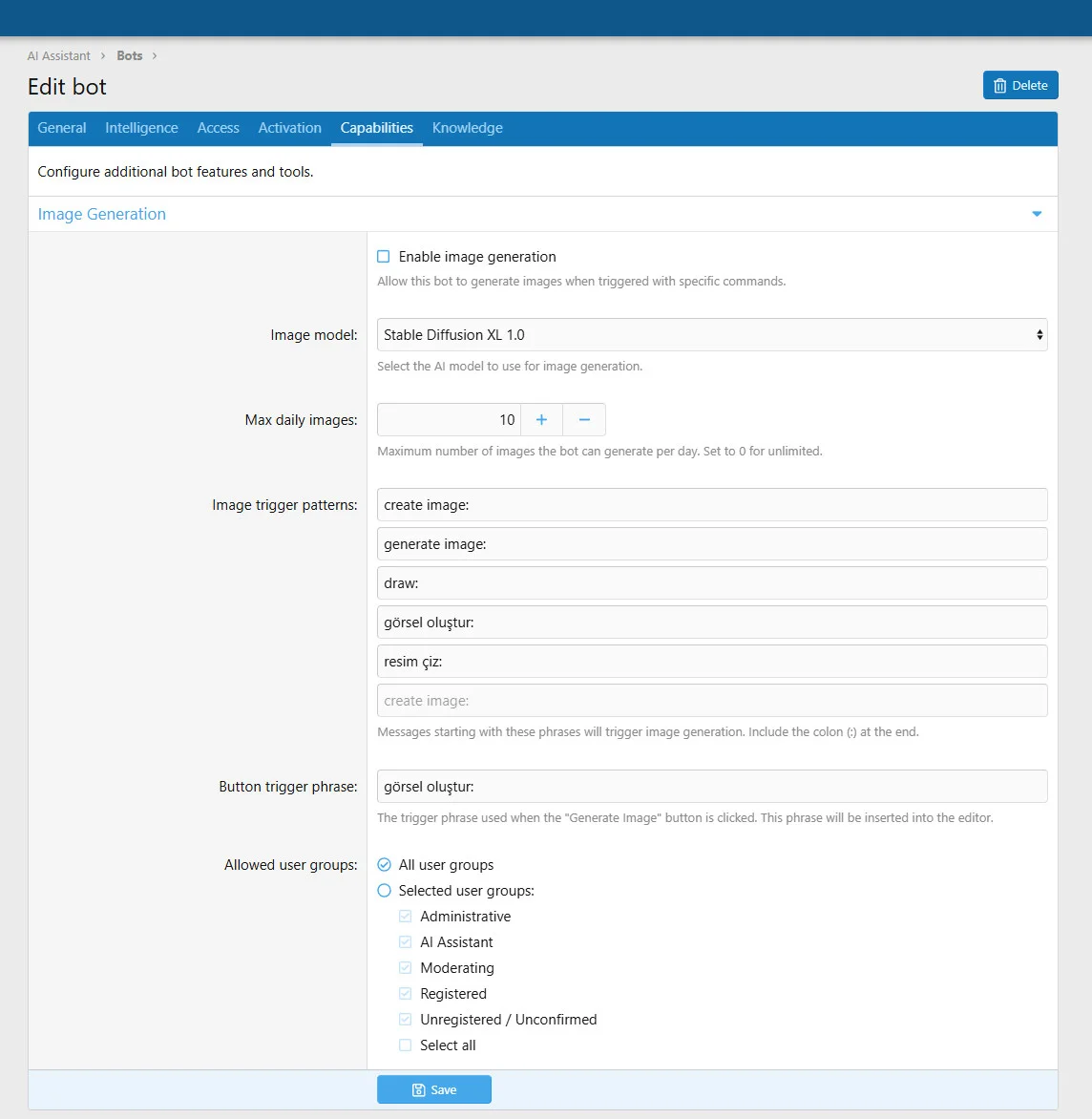The image size is (1092, 1119).
Task: Decrease max daily images with minus icon
Action: pos(584,420)
